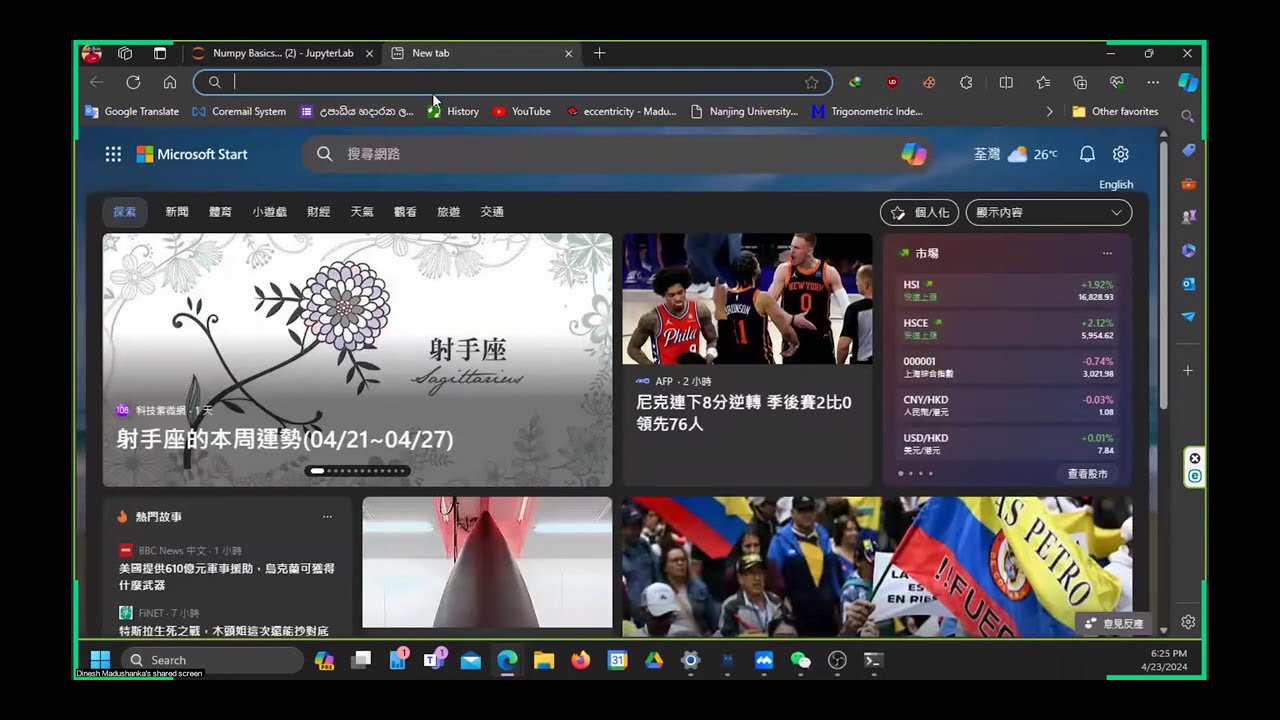
Task: Click the Copilot icon in the search box
Action: click(x=914, y=154)
